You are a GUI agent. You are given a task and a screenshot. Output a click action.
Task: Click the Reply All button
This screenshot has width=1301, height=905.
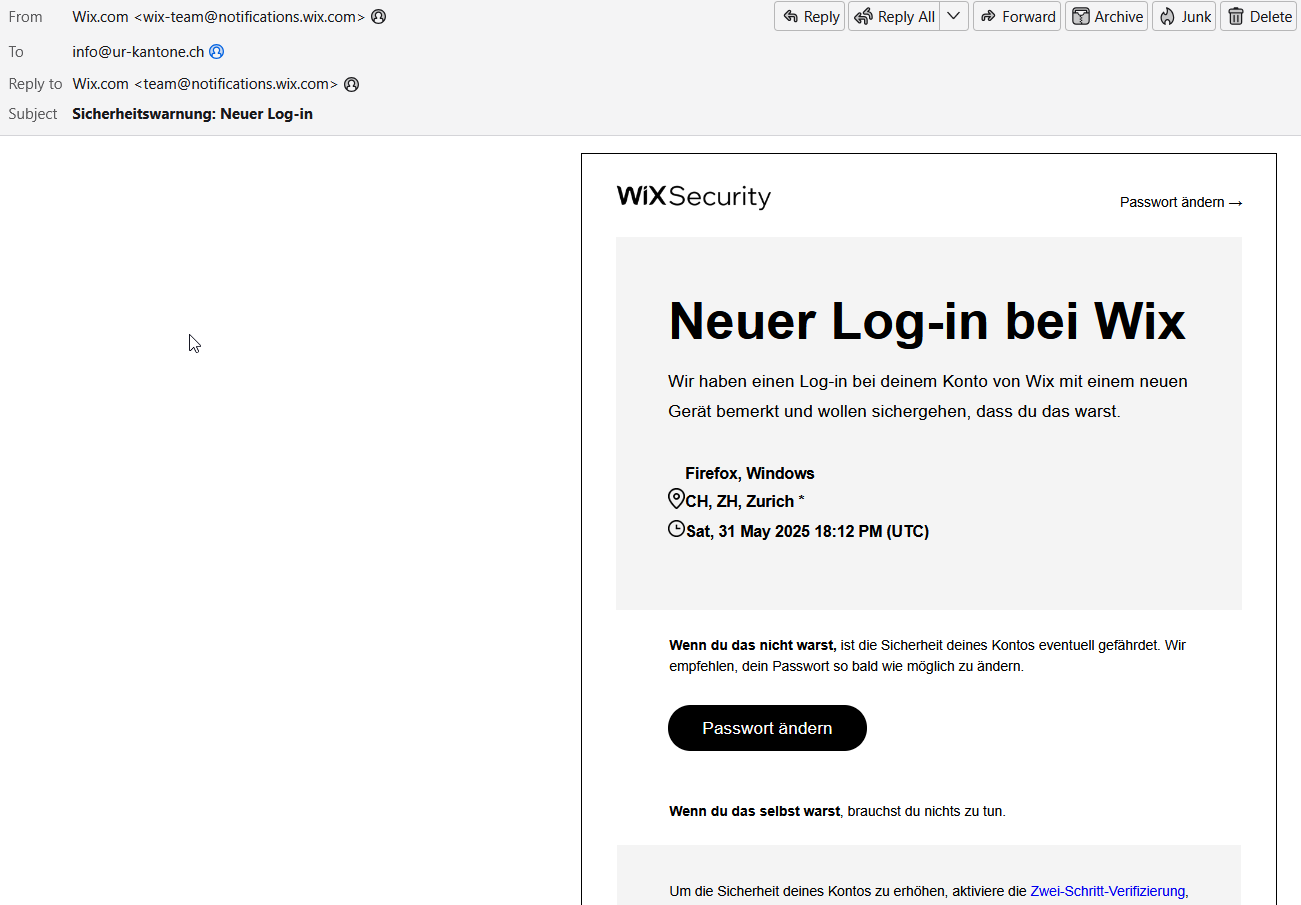(x=894, y=16)
